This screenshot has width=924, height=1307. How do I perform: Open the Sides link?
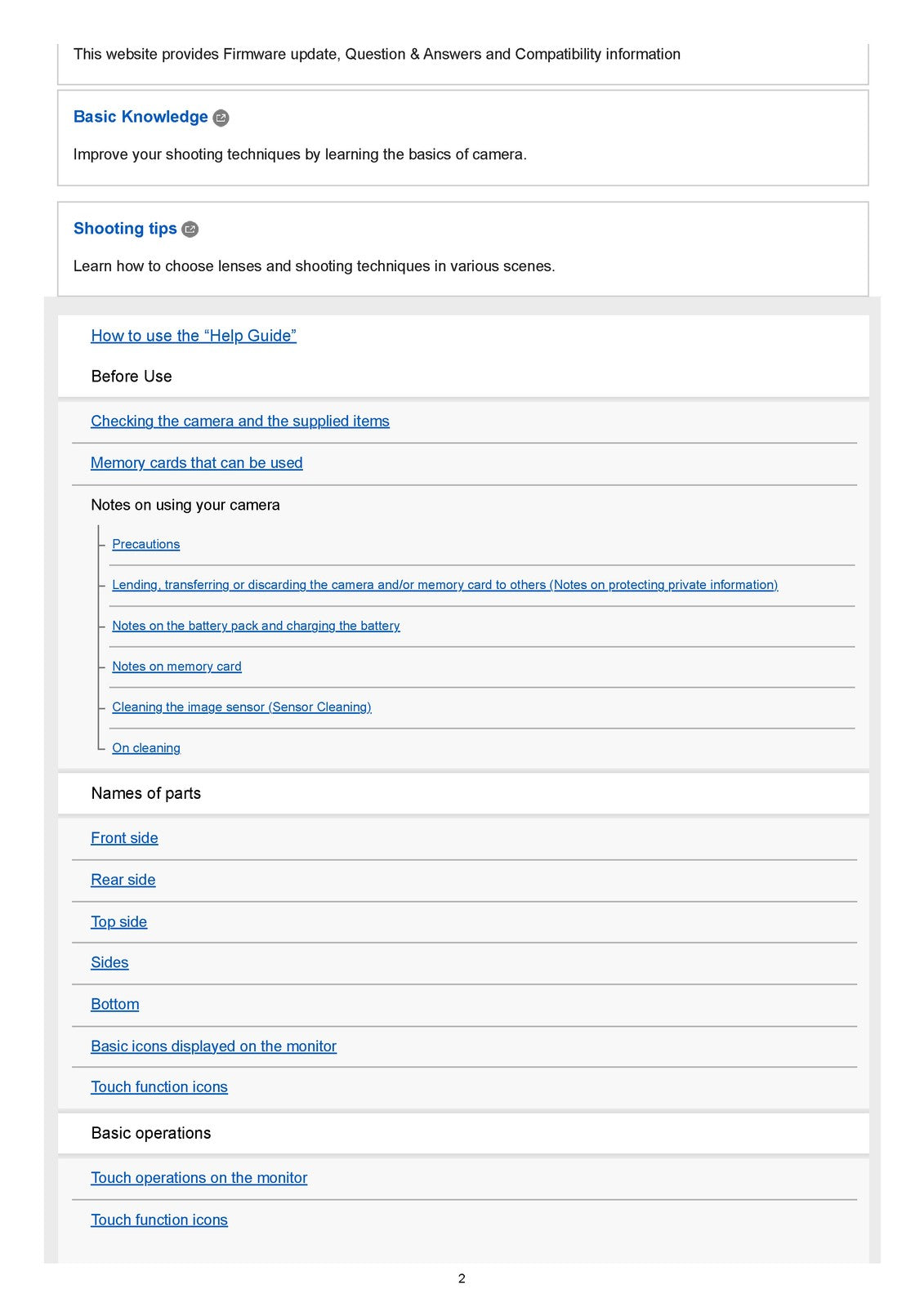109,962
